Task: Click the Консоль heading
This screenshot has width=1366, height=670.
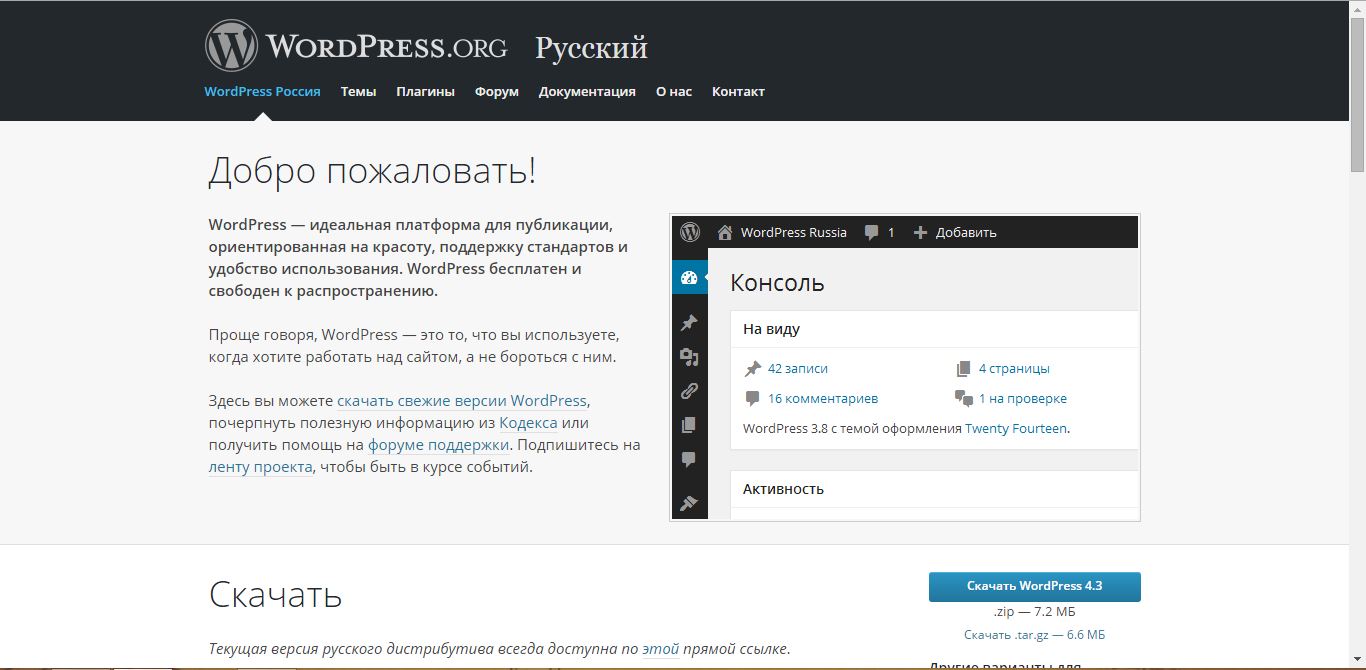Action: 778,283
